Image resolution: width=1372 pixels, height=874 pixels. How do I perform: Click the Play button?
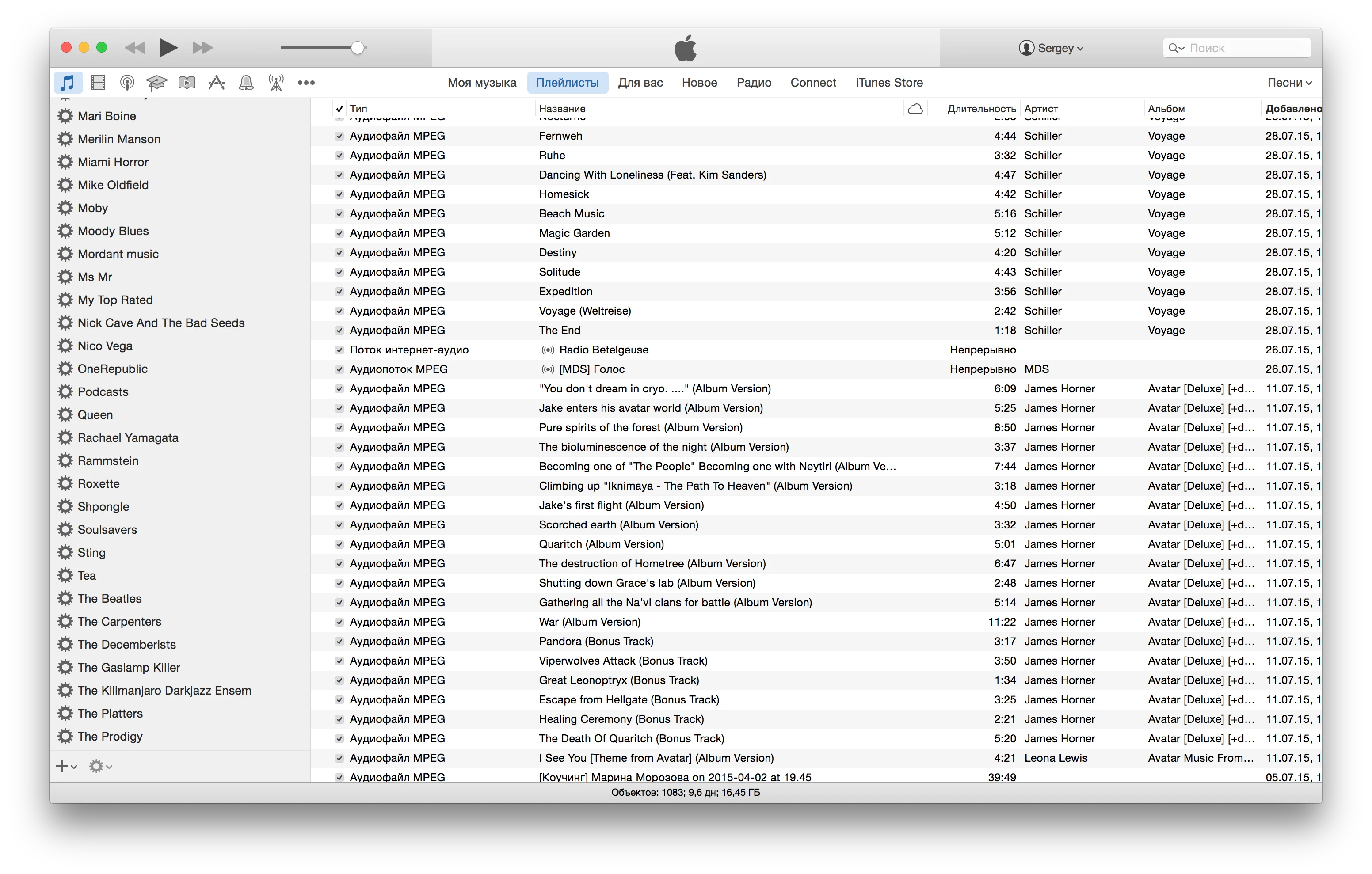(x=168, y=48)
